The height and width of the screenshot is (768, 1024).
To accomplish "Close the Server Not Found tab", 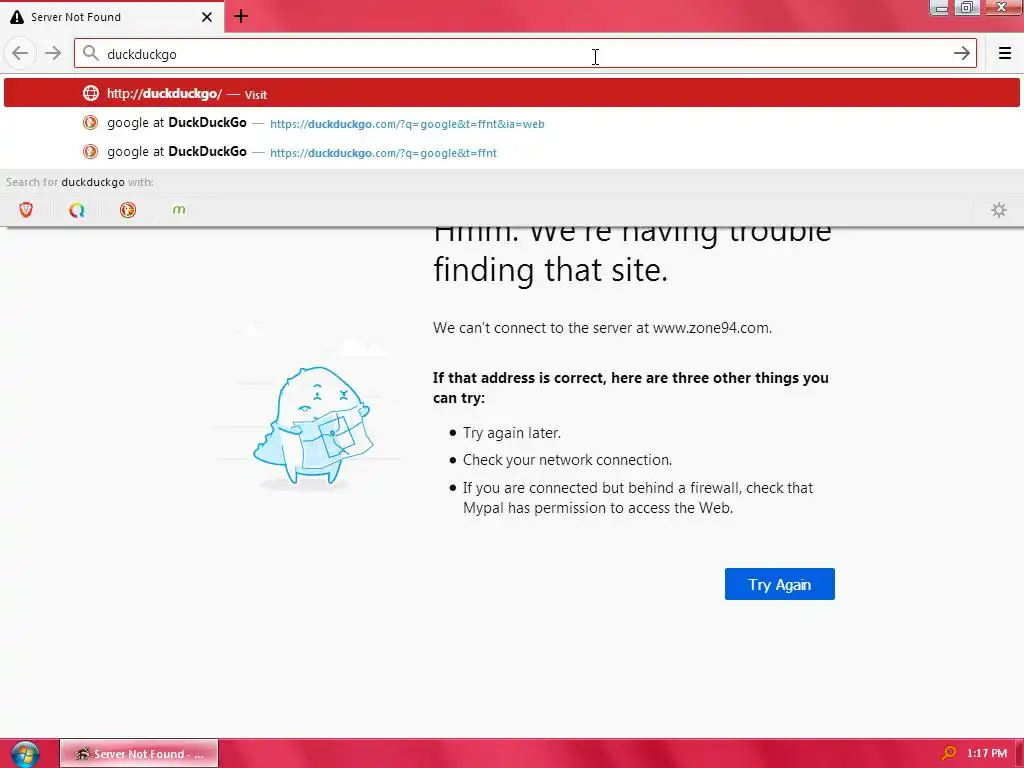I will [x=206, y=17].
